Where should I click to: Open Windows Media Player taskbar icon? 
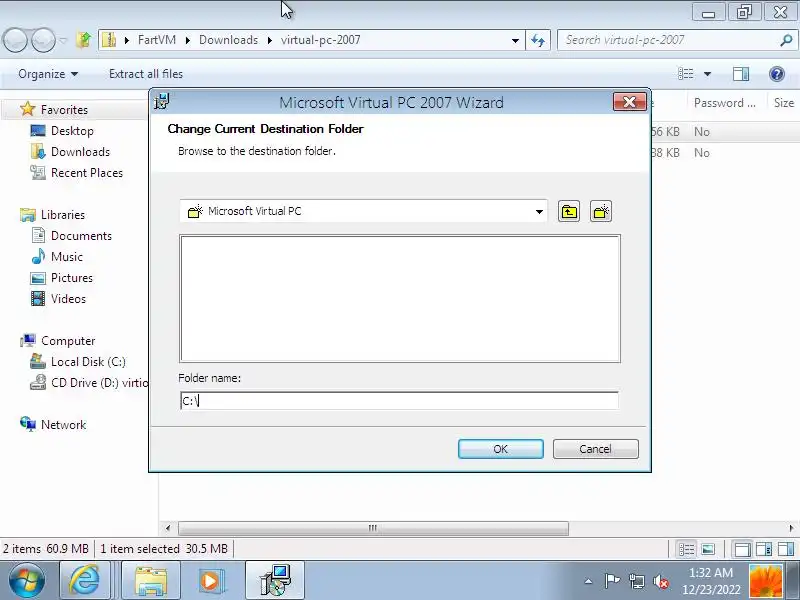[x=210, y=581]
